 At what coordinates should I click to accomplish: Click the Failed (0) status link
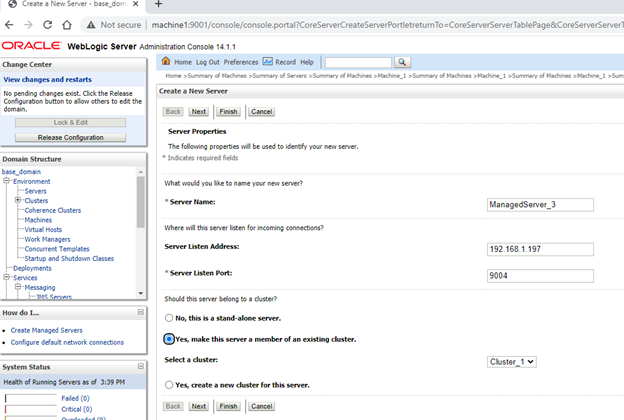(x=75, y=398)
